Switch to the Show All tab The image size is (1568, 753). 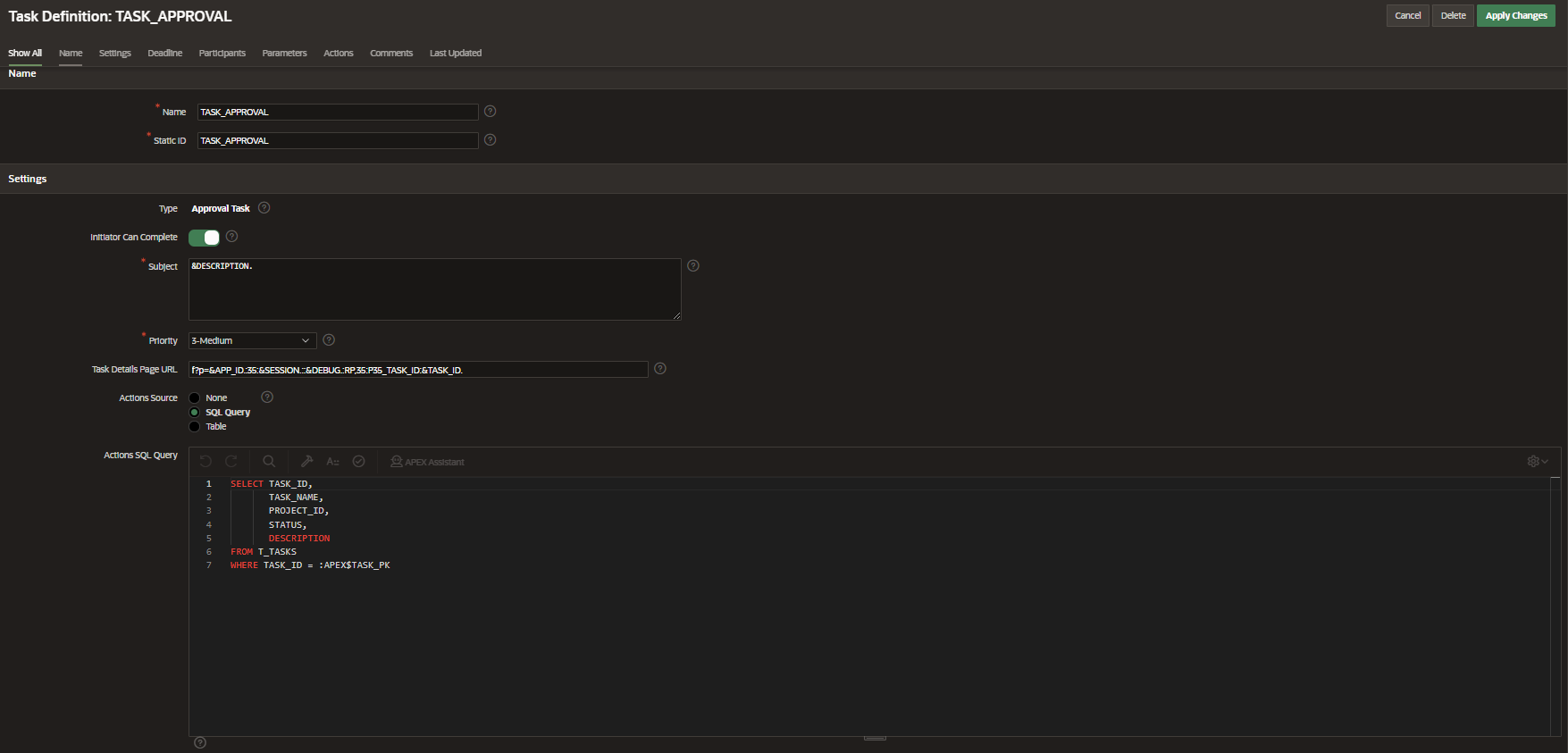[x=25, y=54]
